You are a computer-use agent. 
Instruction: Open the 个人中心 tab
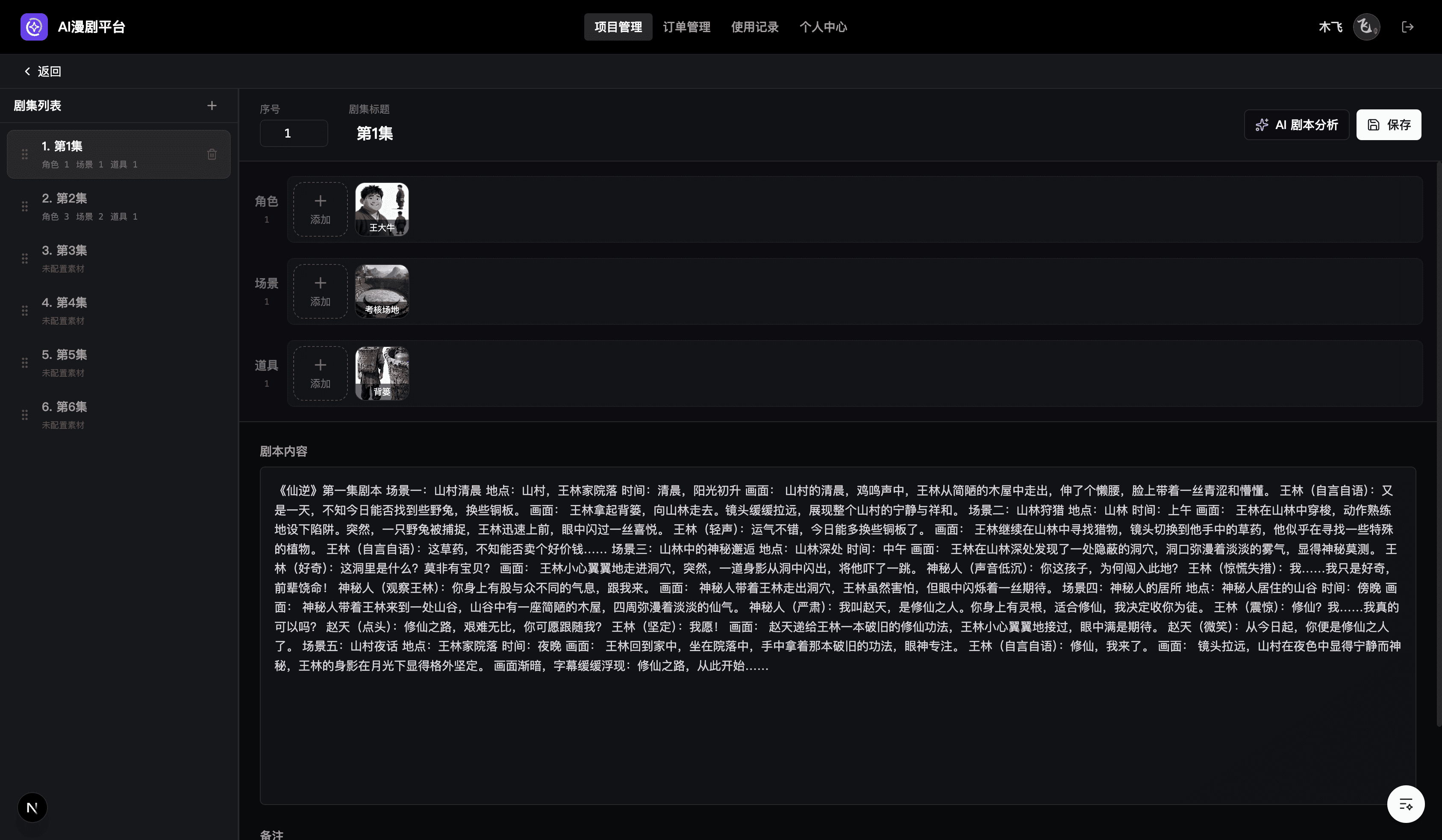(x=822, y=27)
